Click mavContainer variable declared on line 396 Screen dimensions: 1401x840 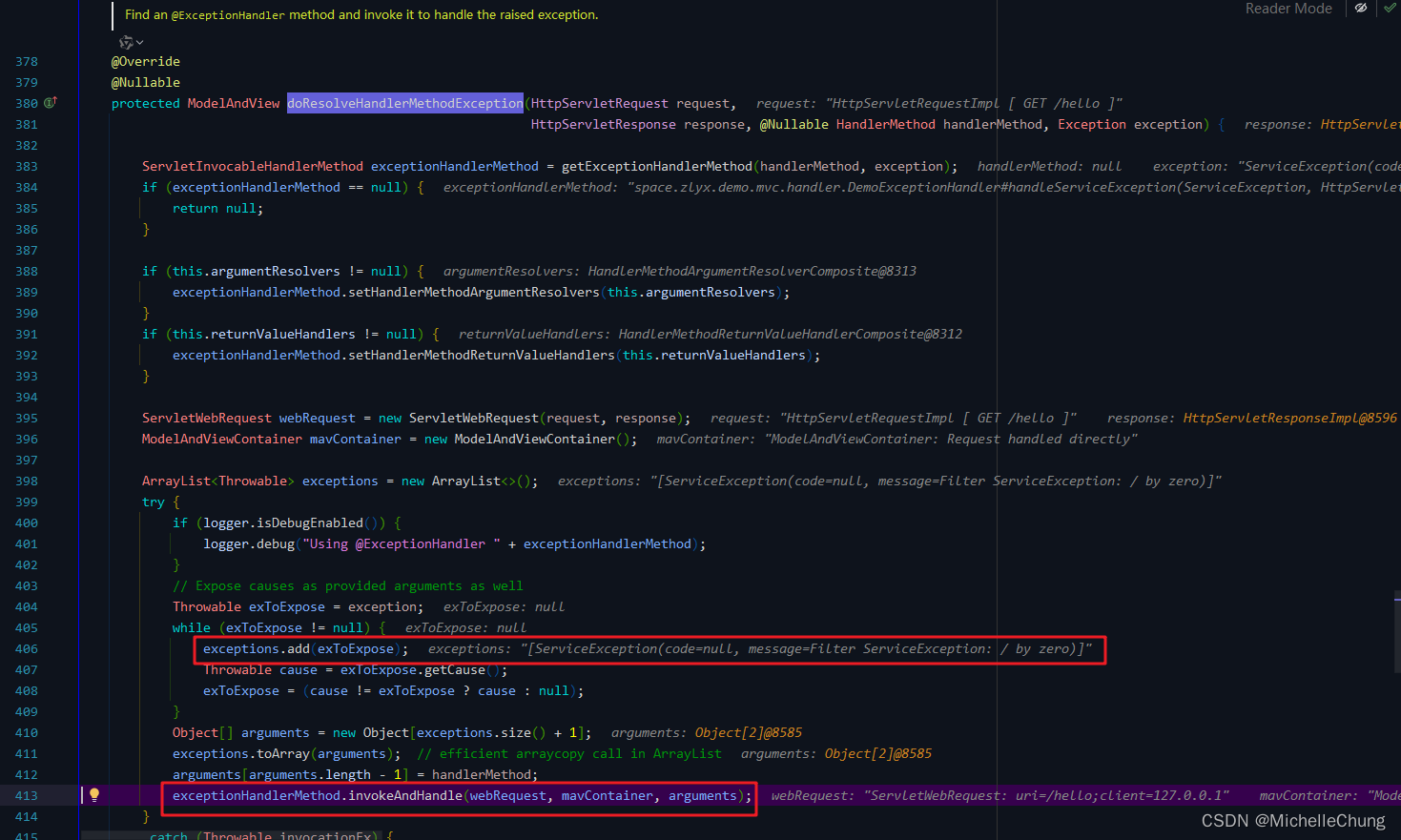[356, 439]
